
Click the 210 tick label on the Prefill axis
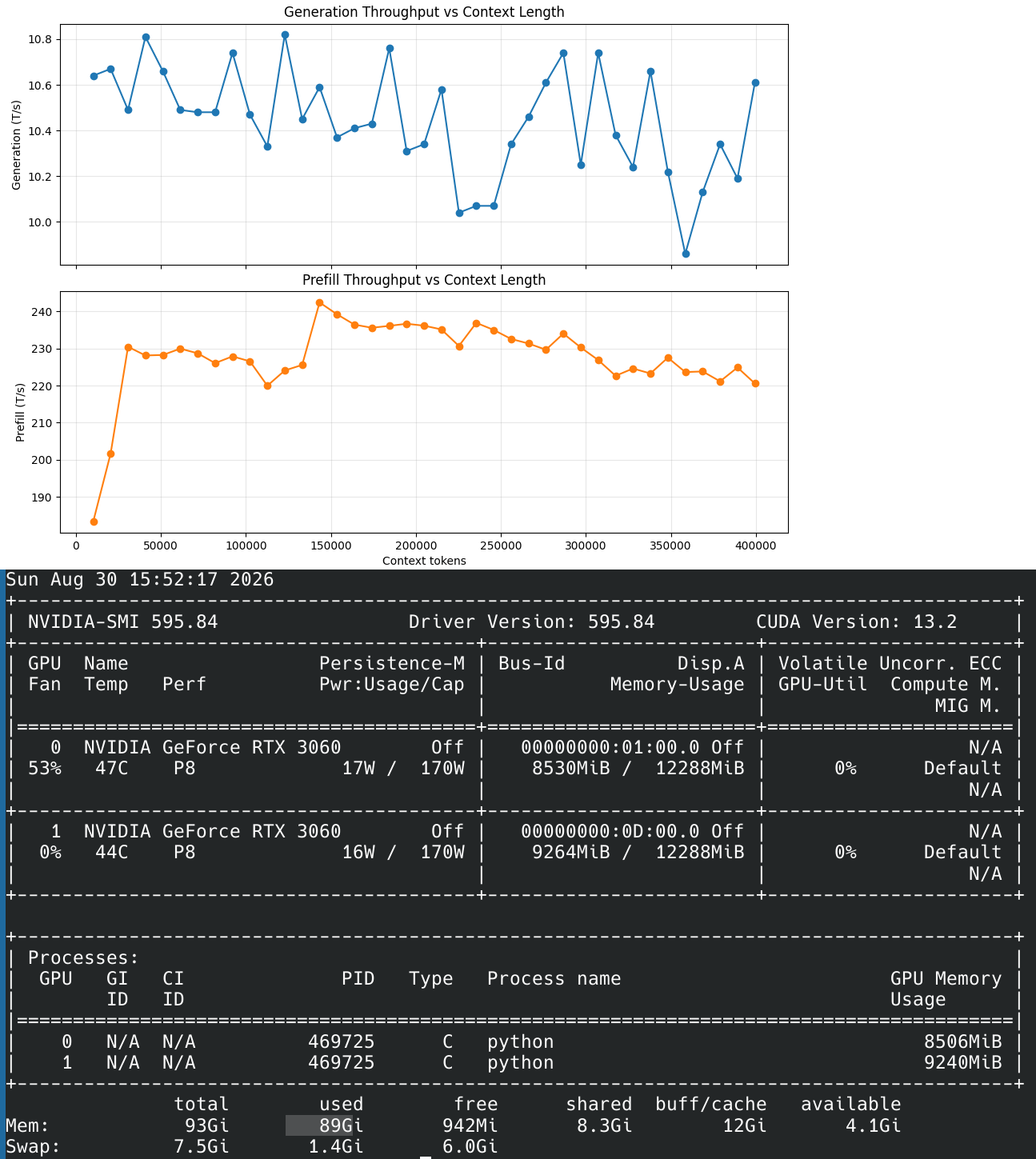click(x=42, y=423)
